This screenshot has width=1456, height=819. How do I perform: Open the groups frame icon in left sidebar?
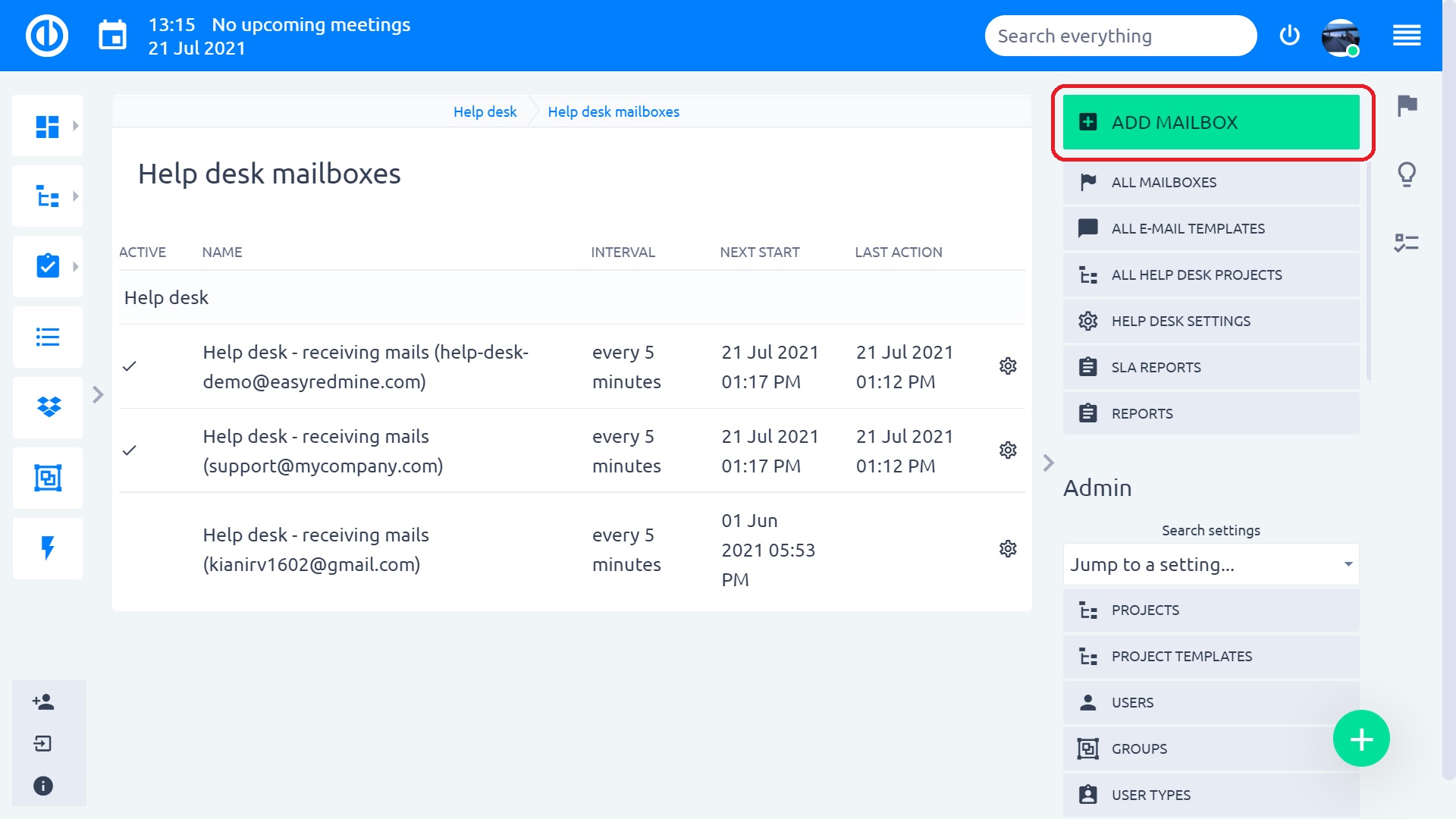click(x=47, y=478)
